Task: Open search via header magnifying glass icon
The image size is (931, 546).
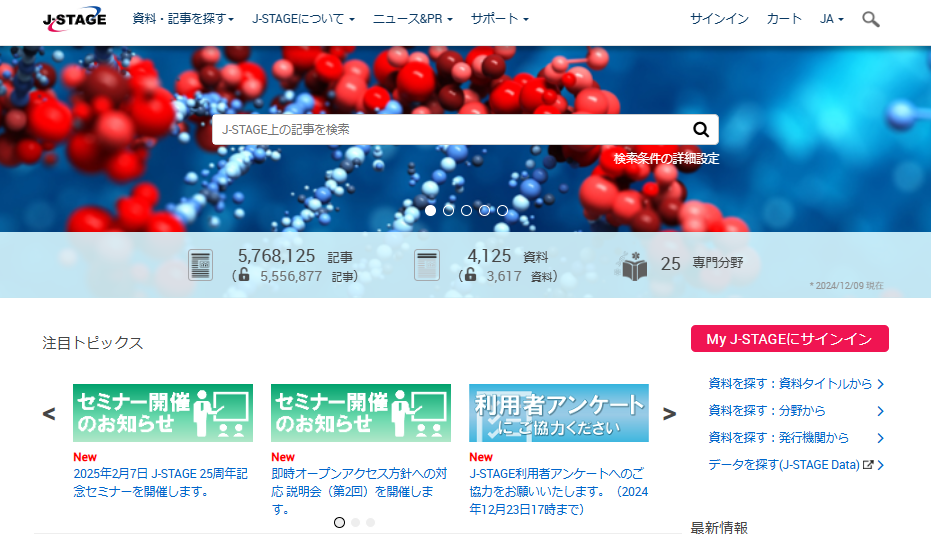Action: tap(870, 19)
